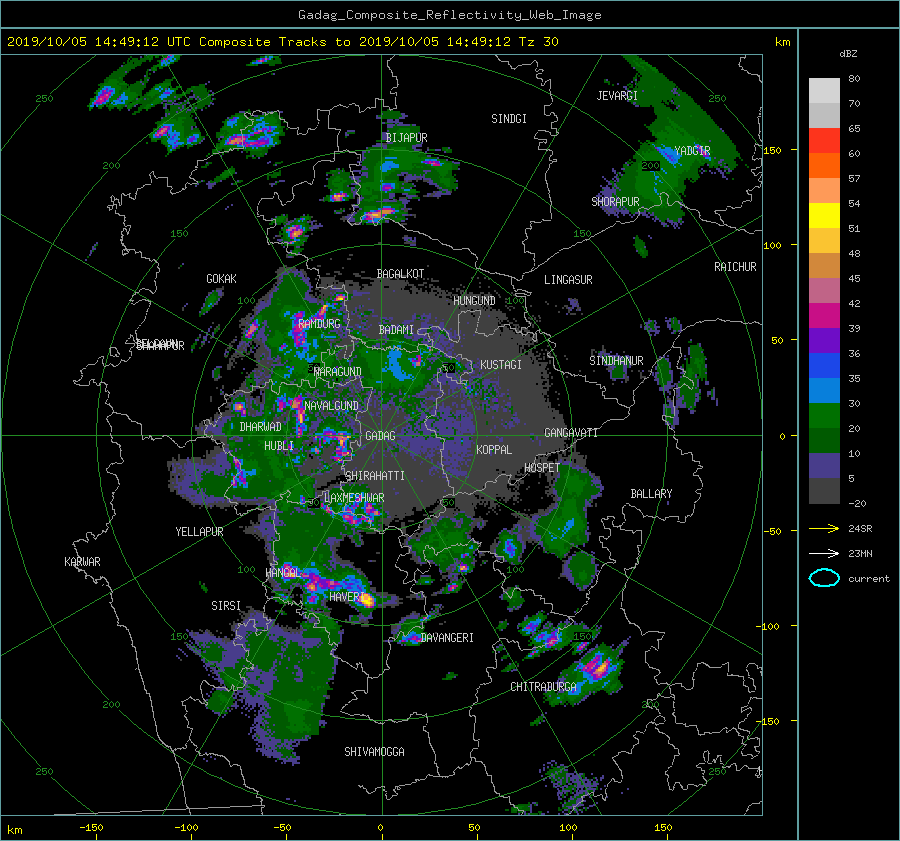Pick the magenta 39 dBZ legend swatch
The width and height of the screenshot is (900, 841).
click(824, 316)
